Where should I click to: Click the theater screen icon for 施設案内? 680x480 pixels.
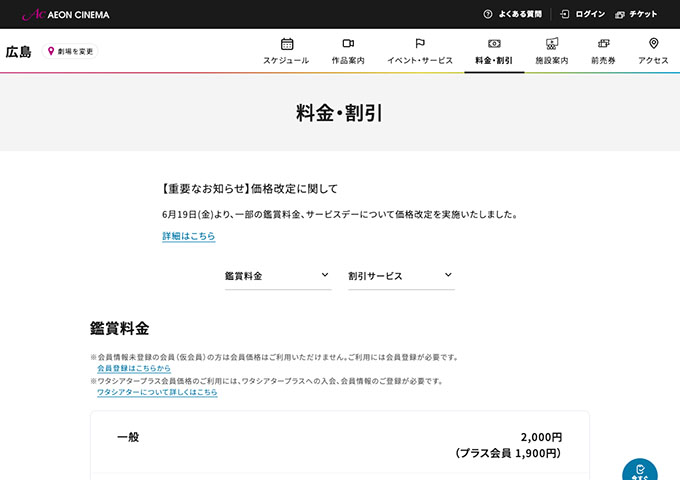pyautogui.click(x=552, y=43)
